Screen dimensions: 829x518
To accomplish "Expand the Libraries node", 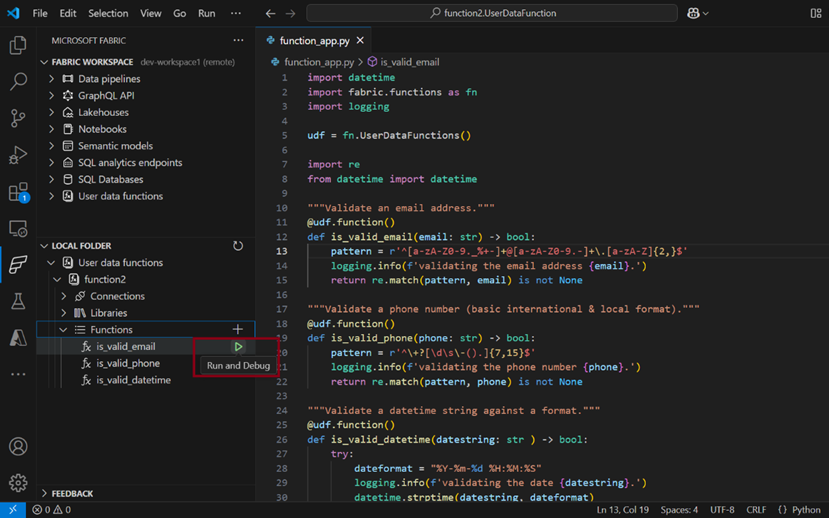I will point(63,313).
